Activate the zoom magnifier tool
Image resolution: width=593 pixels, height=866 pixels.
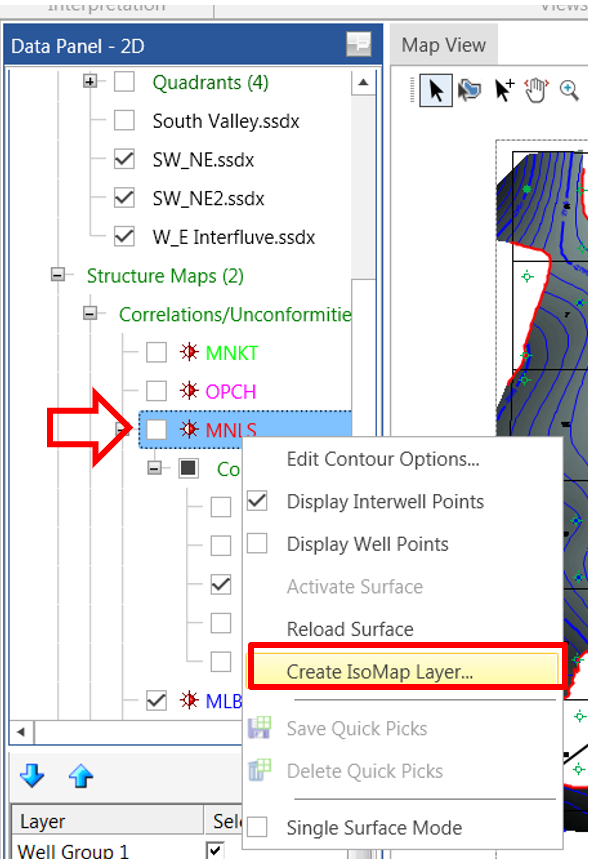(569, 90)
